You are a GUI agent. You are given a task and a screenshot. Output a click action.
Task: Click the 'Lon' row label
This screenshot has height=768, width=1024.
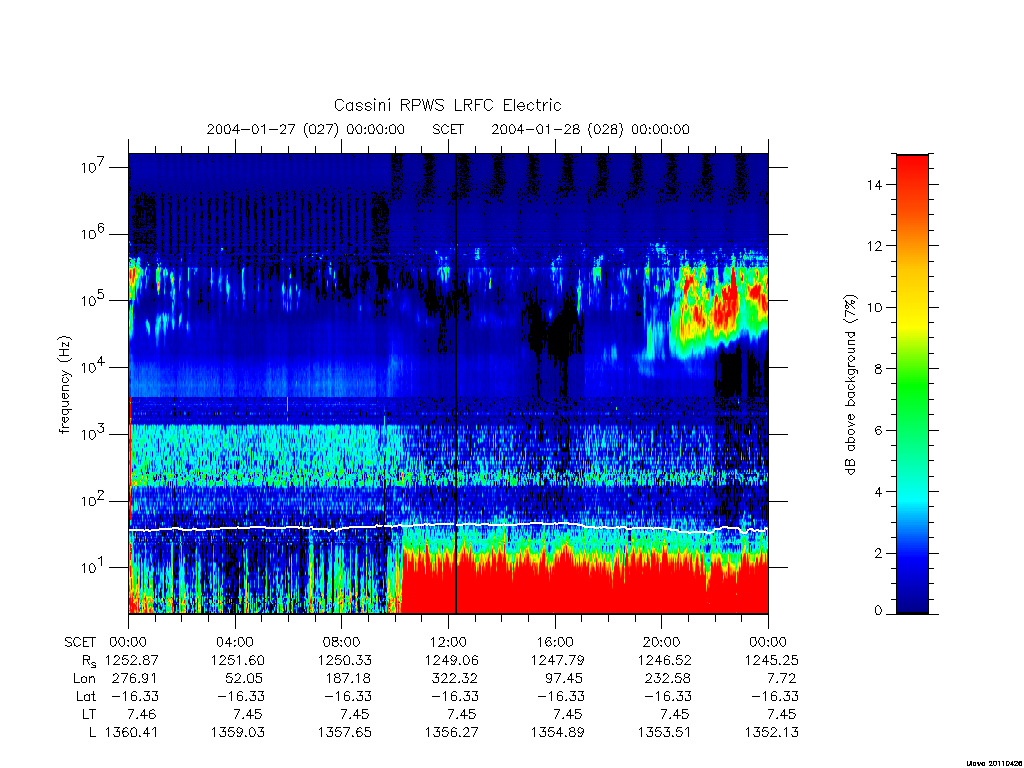click(84, 678)
